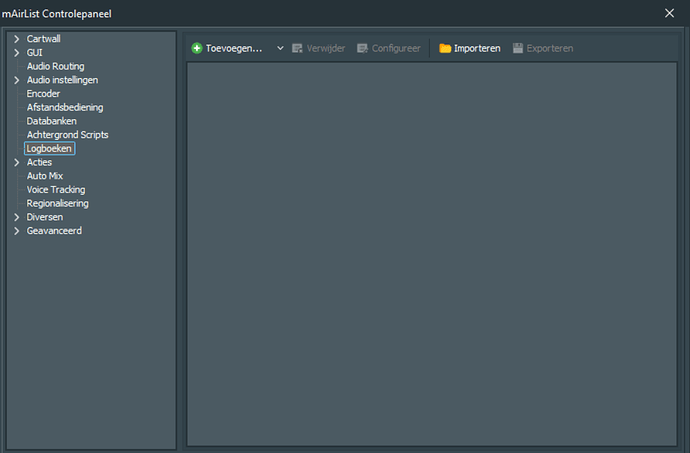Expand the Geavanceerd tree node
The image size is (690, 453).
point(16,231)
